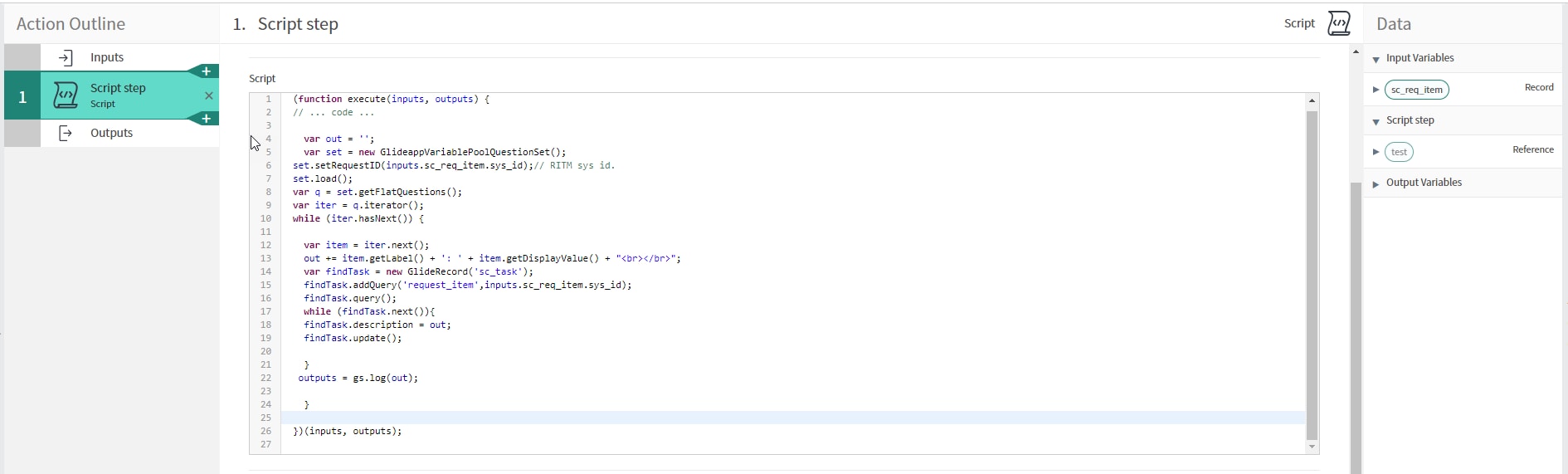
Task: Collapse the Script step data section
Action: (1376, 121)
